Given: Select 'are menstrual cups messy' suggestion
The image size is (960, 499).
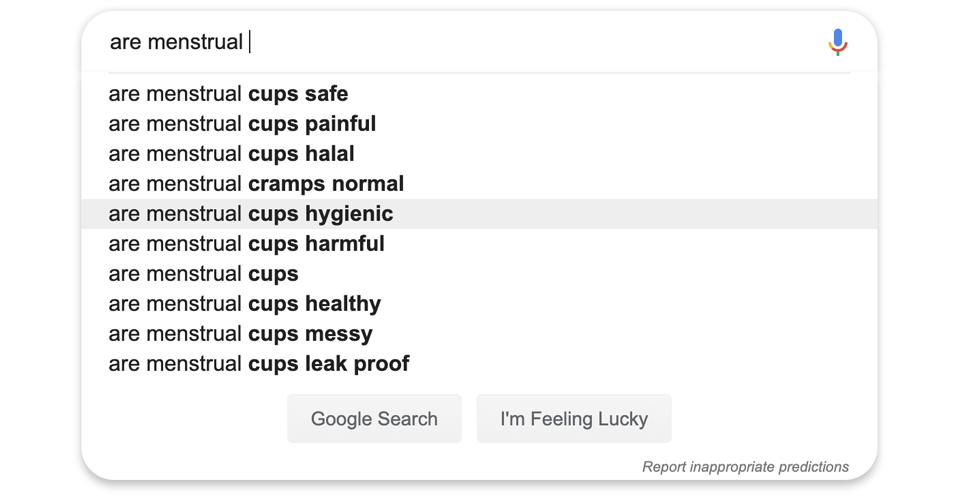Looking at the screenshot, I should point(479,334).
